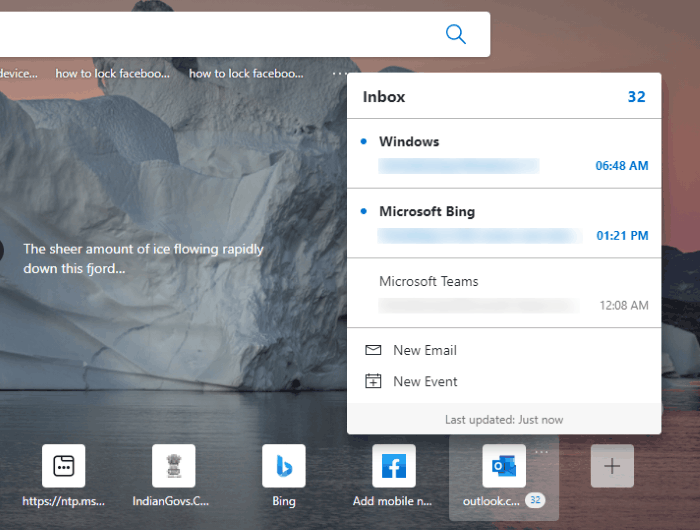
Task: Click the New Event calendar icon
Action: tap(373, 381)
